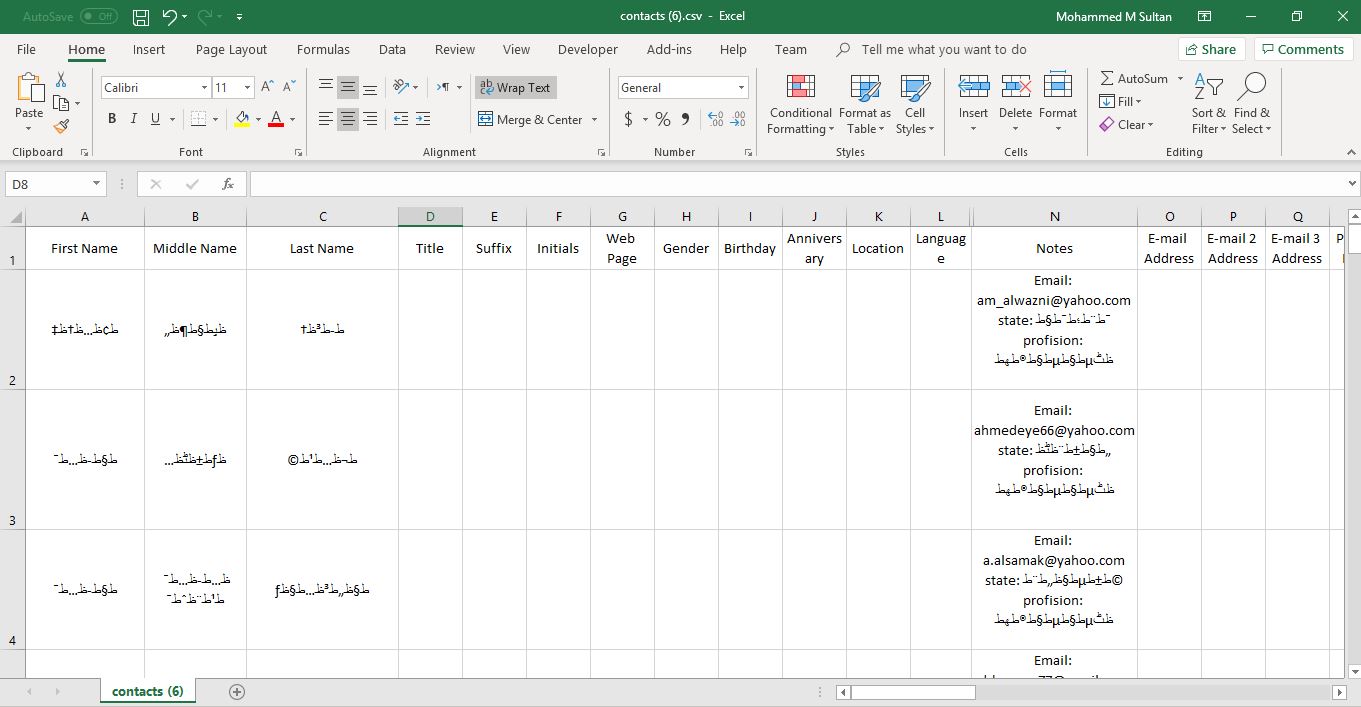The height and width of the screenshot is (707, 1361).
Task: Switch to the Data tab
Action: [392, 49]
